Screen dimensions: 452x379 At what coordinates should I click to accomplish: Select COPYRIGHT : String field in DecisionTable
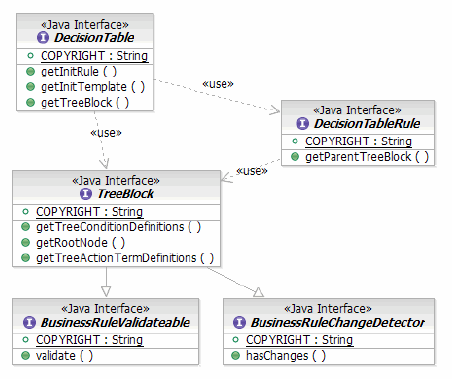[x=95, y=56]
